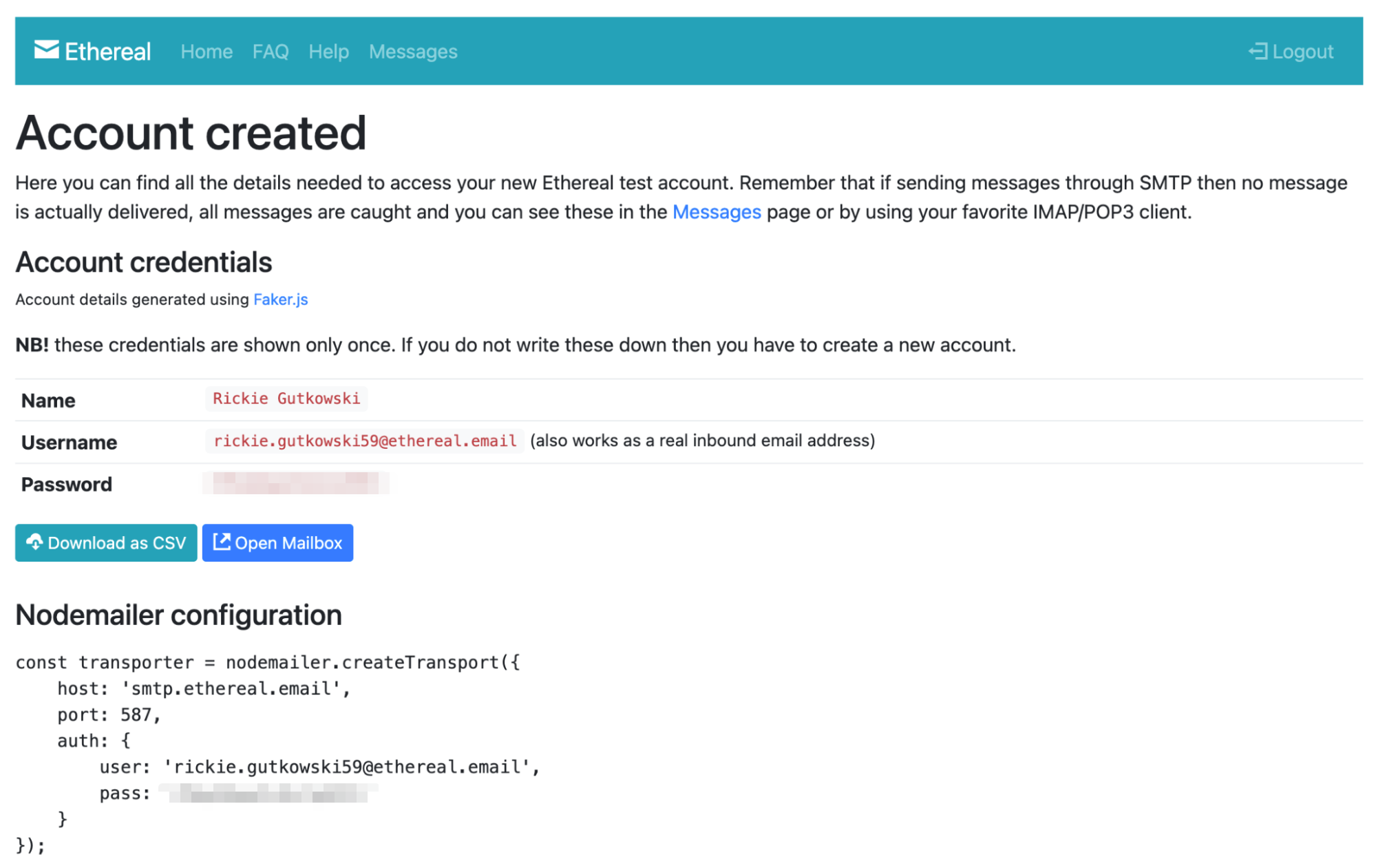
Task: Follow the Messages link in the paragraph
Action: [717, 212]
